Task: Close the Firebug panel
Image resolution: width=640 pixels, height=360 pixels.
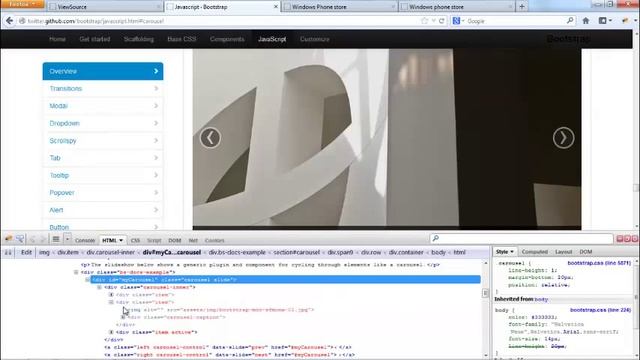Action: (x=635, y=239)
